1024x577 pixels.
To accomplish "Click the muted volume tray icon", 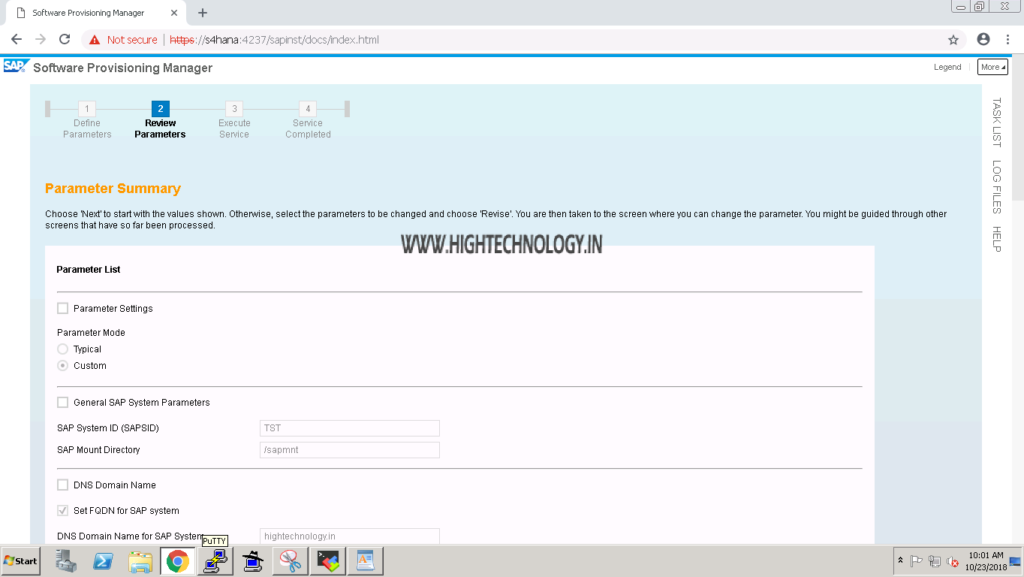I will coord(953,561).
